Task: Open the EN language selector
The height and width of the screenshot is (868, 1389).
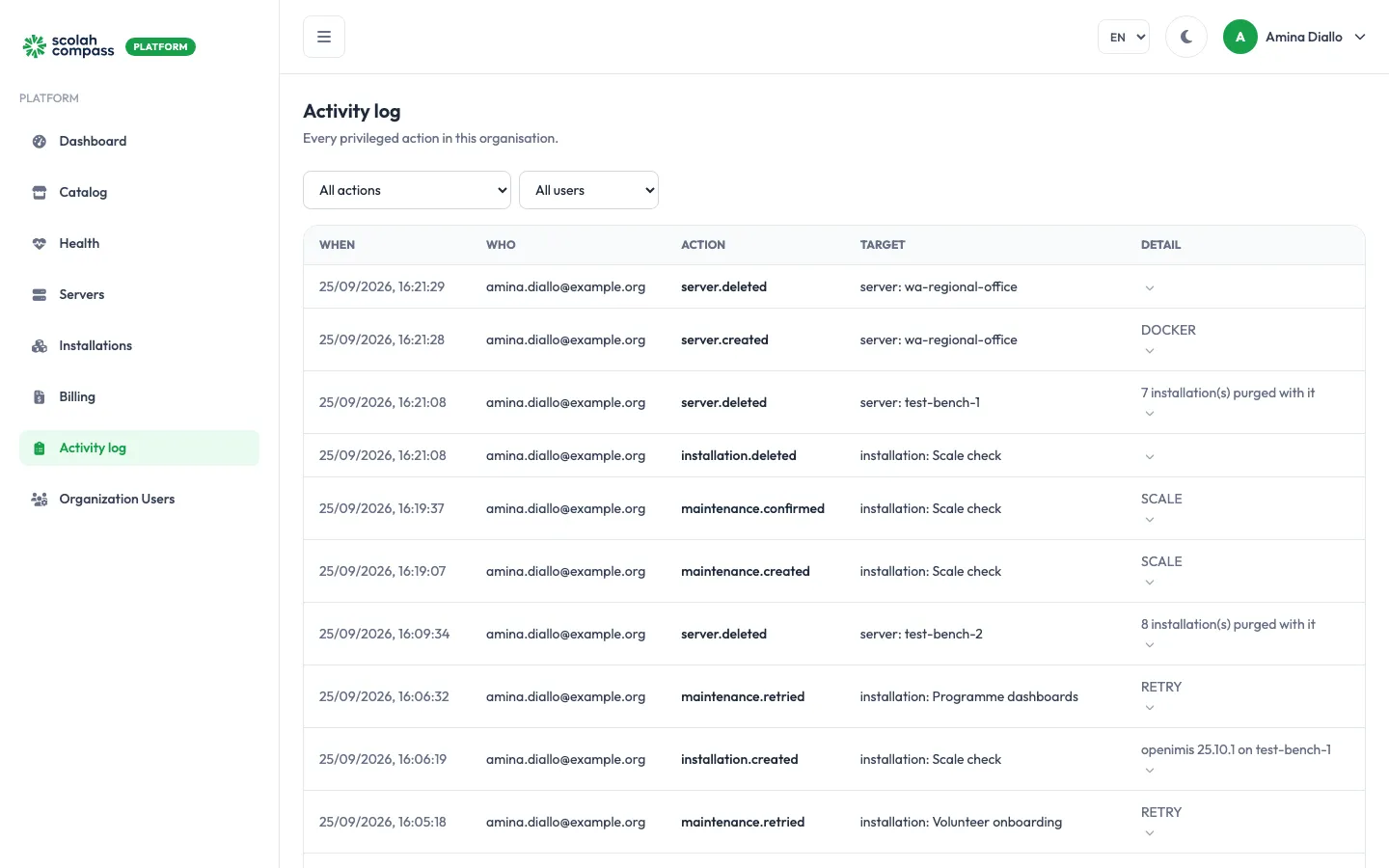Action: [x=1124, y=37]
